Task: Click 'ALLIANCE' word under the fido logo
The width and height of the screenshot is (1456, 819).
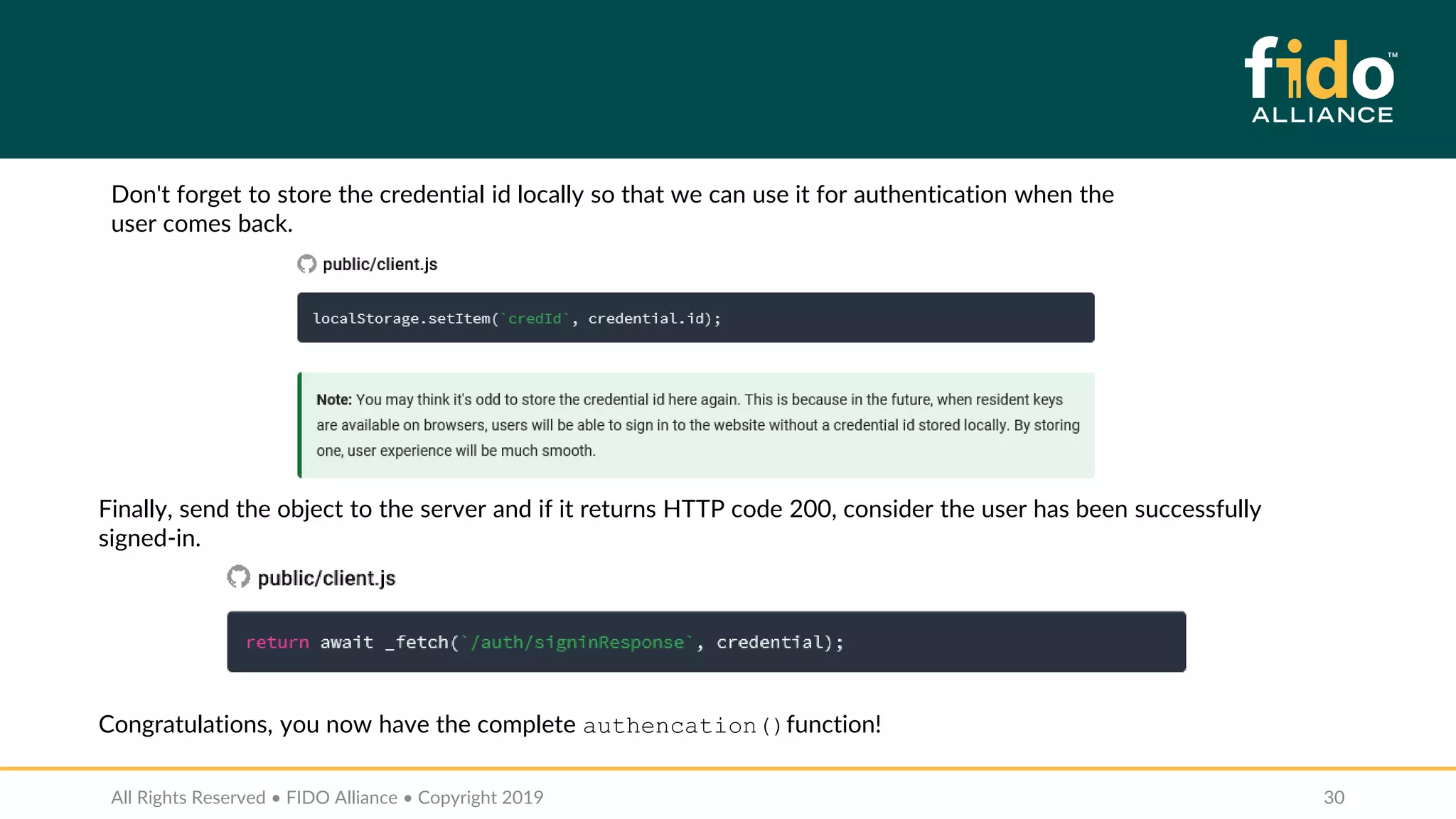Action: tap(1322, 115)
